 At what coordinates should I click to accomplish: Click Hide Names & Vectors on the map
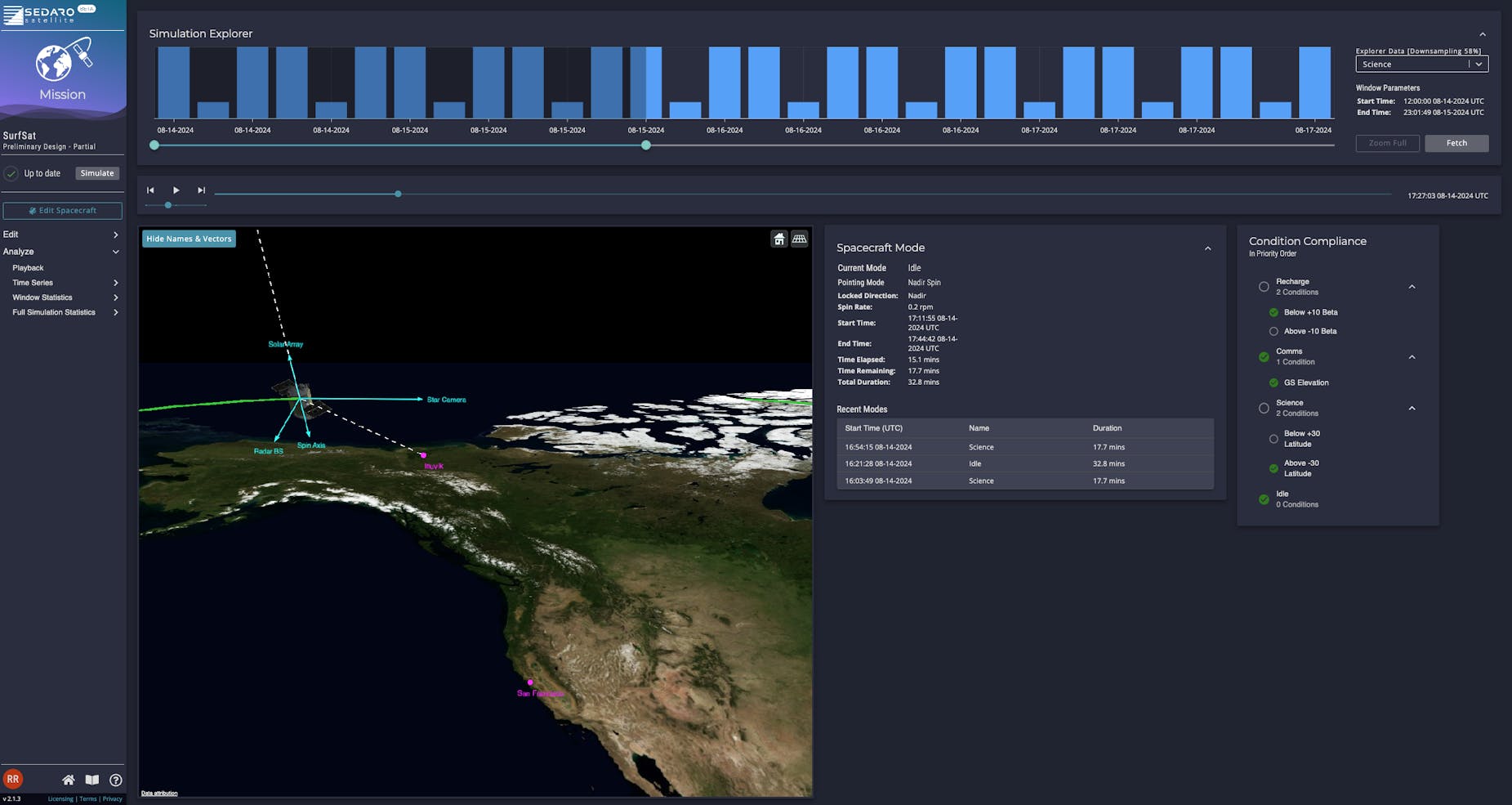188,238
